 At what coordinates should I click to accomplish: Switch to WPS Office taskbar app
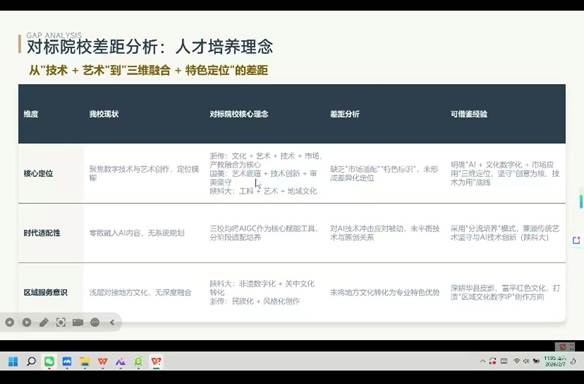point(103,361)
